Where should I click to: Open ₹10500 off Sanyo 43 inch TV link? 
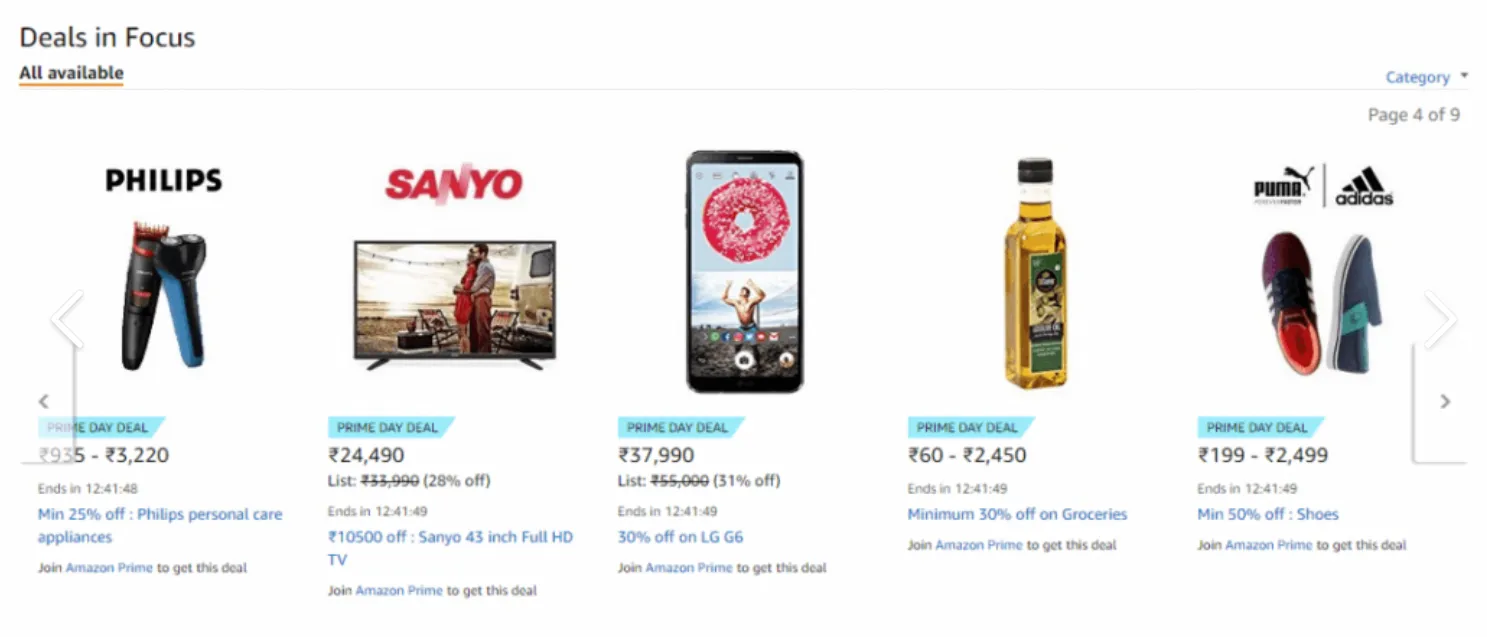click(451, 548)
